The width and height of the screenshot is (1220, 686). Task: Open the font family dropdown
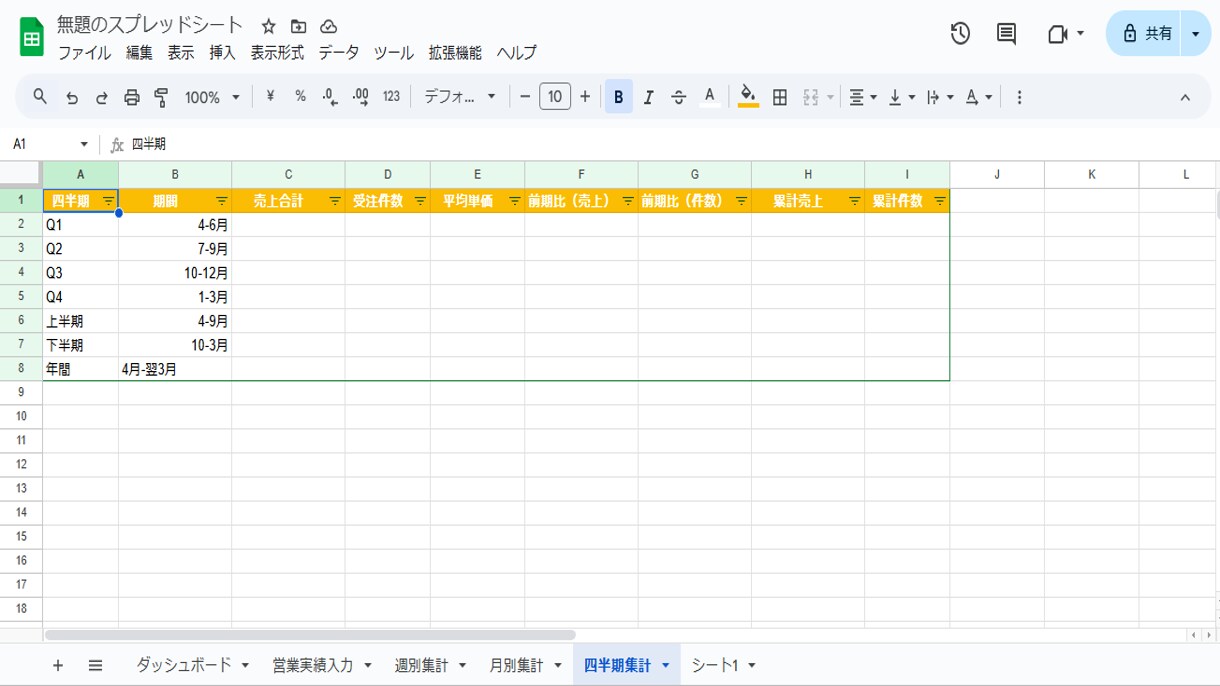[460, 97]
